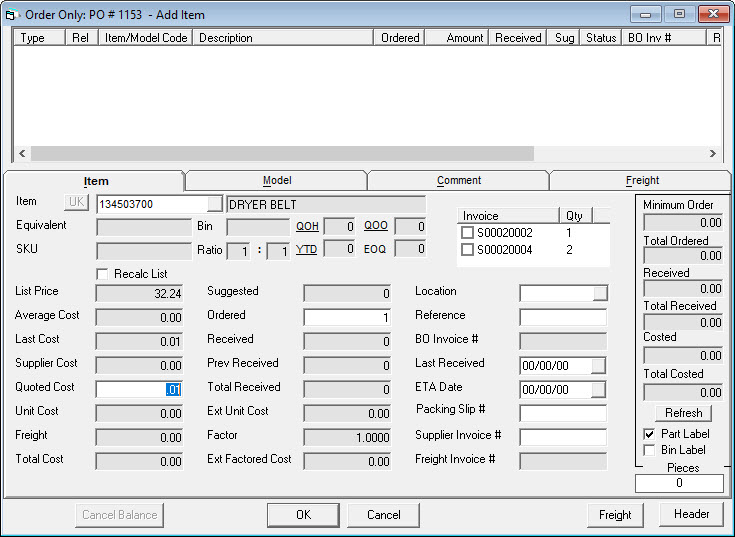Click the Cancel Balance button
This screenshot has height=537, width=735.
(120, 515)
